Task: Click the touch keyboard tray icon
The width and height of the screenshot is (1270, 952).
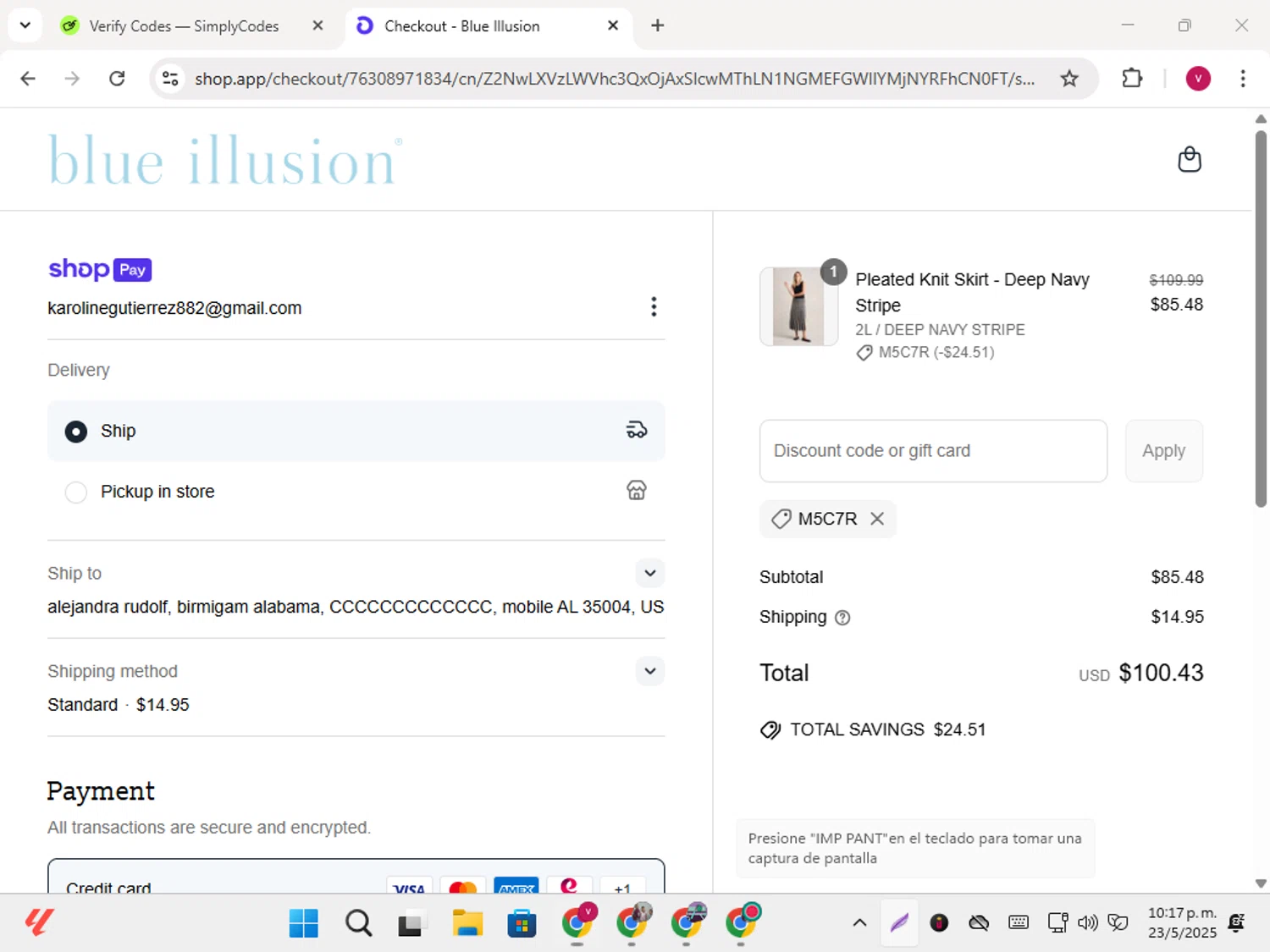Action: 1019,923
